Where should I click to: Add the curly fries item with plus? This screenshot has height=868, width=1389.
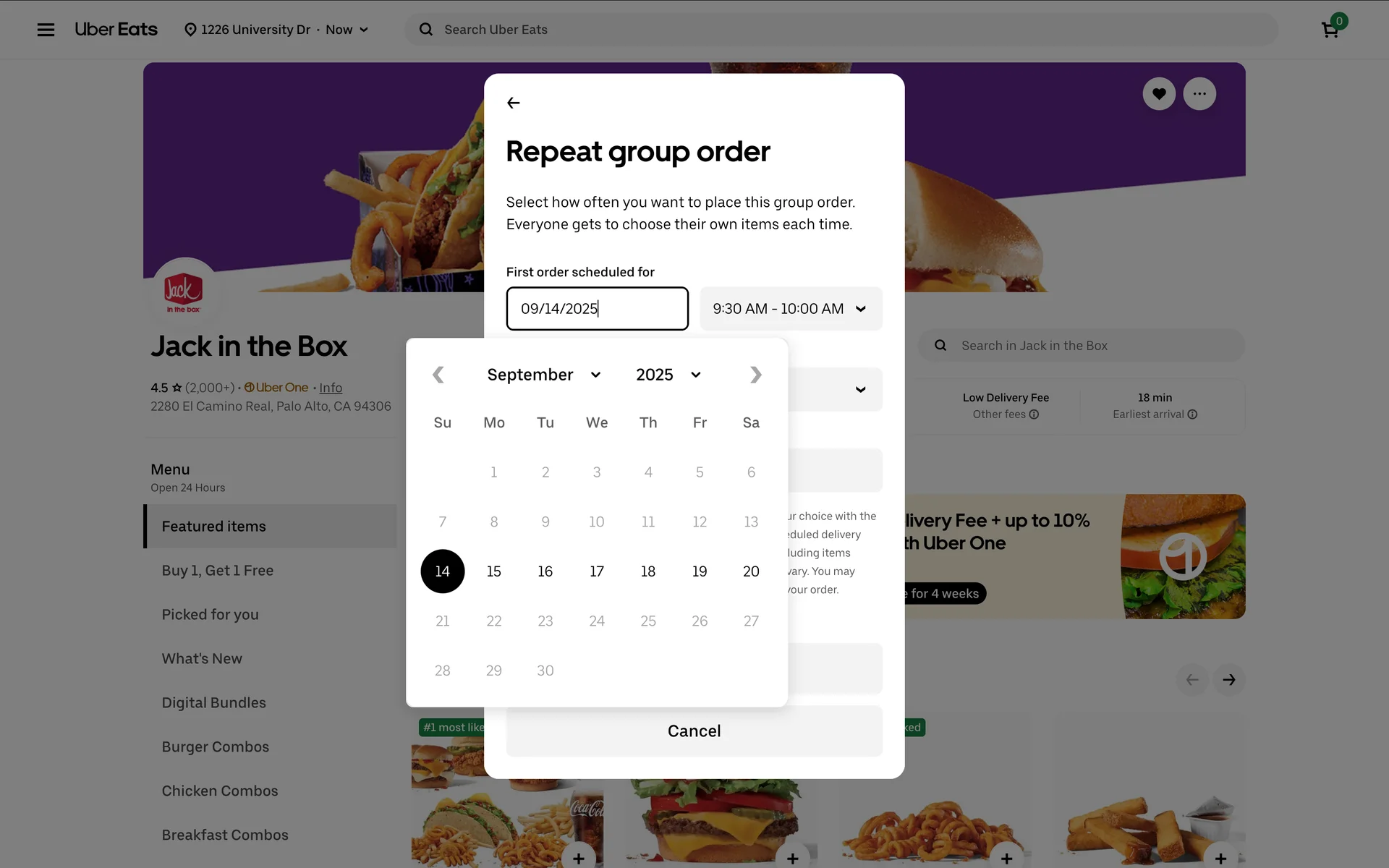click(x=1006, y=858)
